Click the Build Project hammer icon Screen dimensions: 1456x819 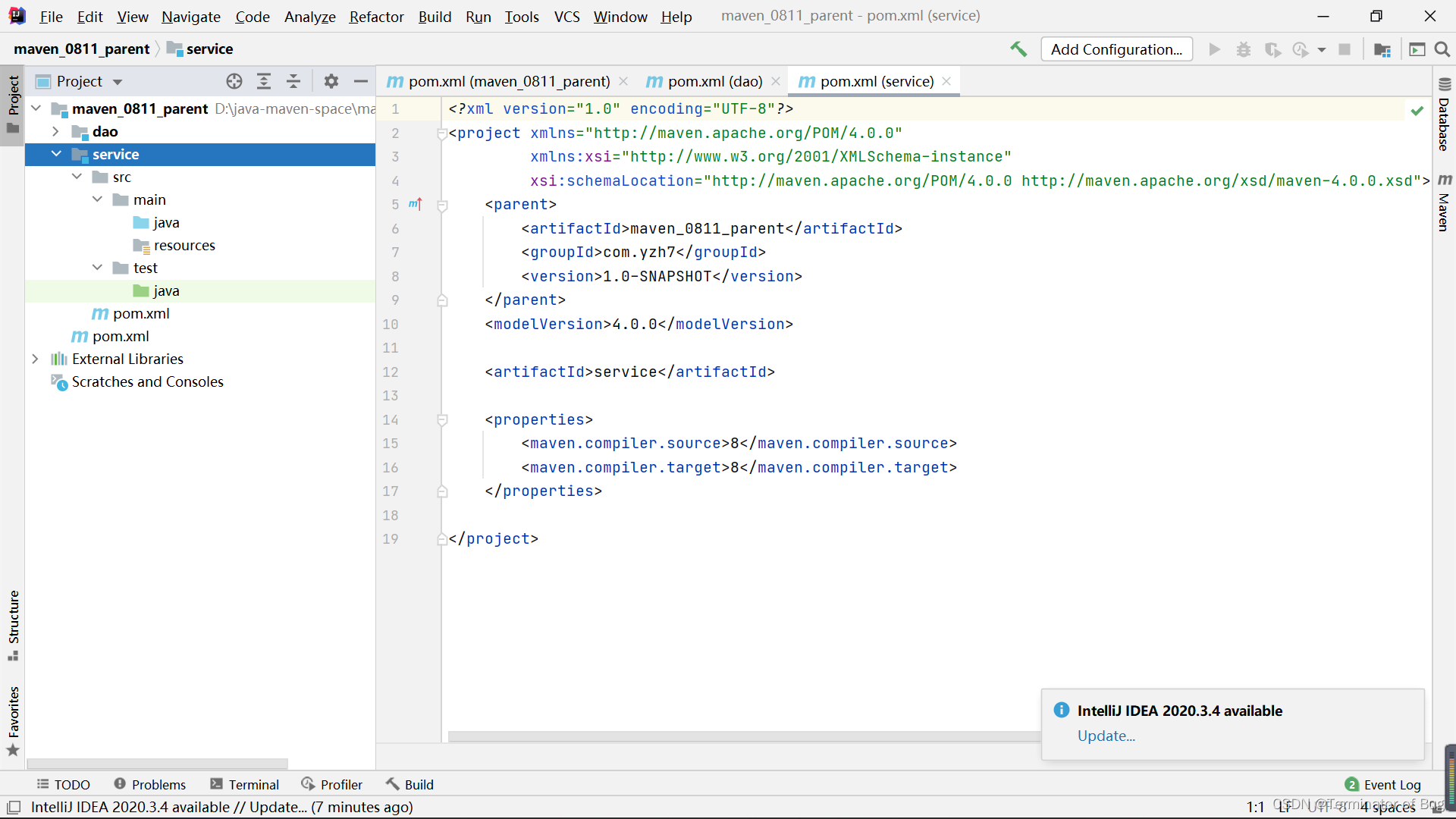coord(1018,49)
